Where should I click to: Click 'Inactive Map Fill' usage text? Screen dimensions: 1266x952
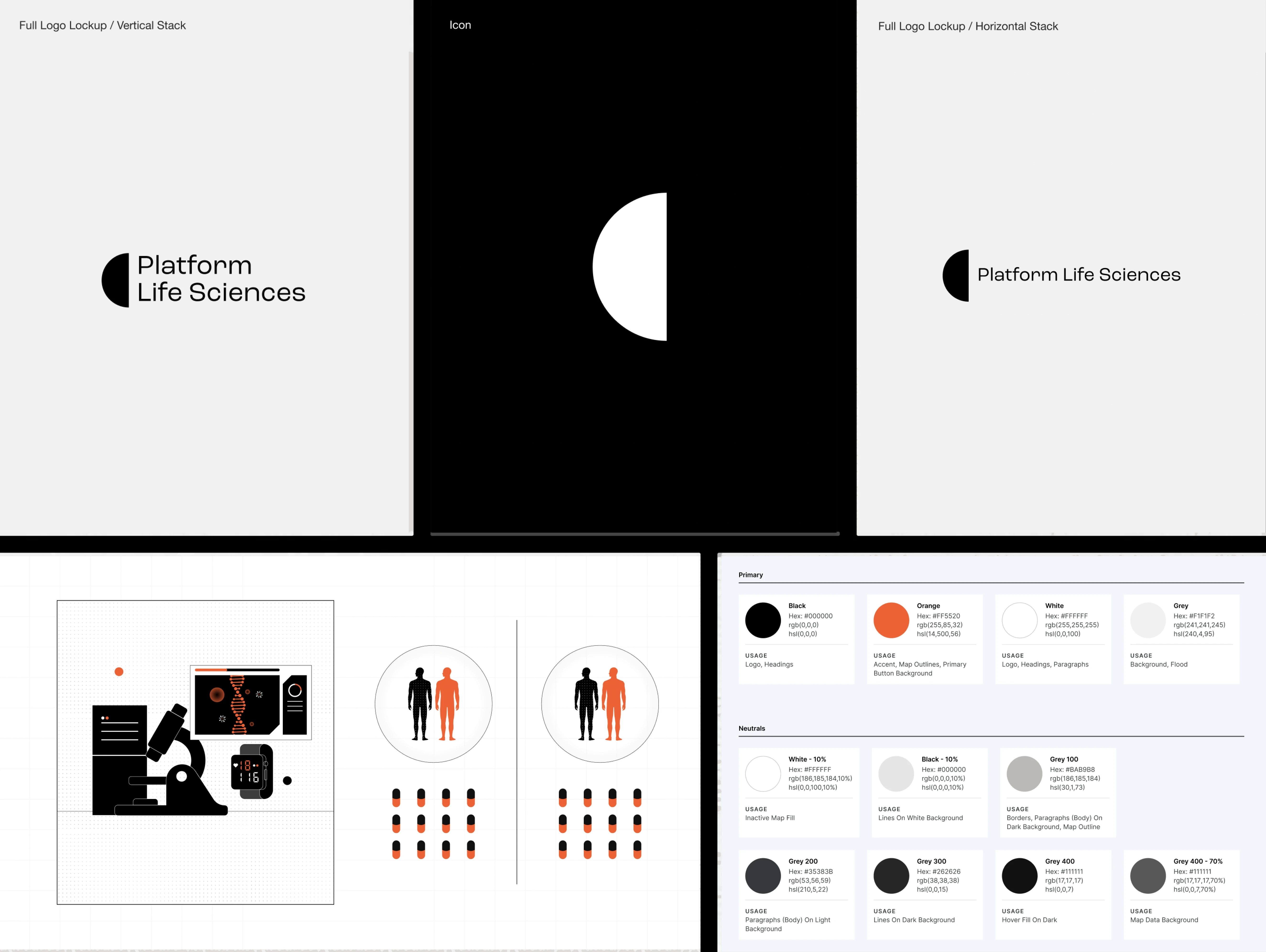pyautogui.click(x=770, y=818)
